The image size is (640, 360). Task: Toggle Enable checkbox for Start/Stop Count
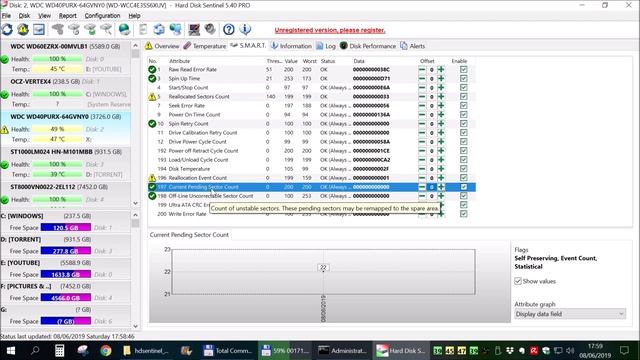pos(463,87)
